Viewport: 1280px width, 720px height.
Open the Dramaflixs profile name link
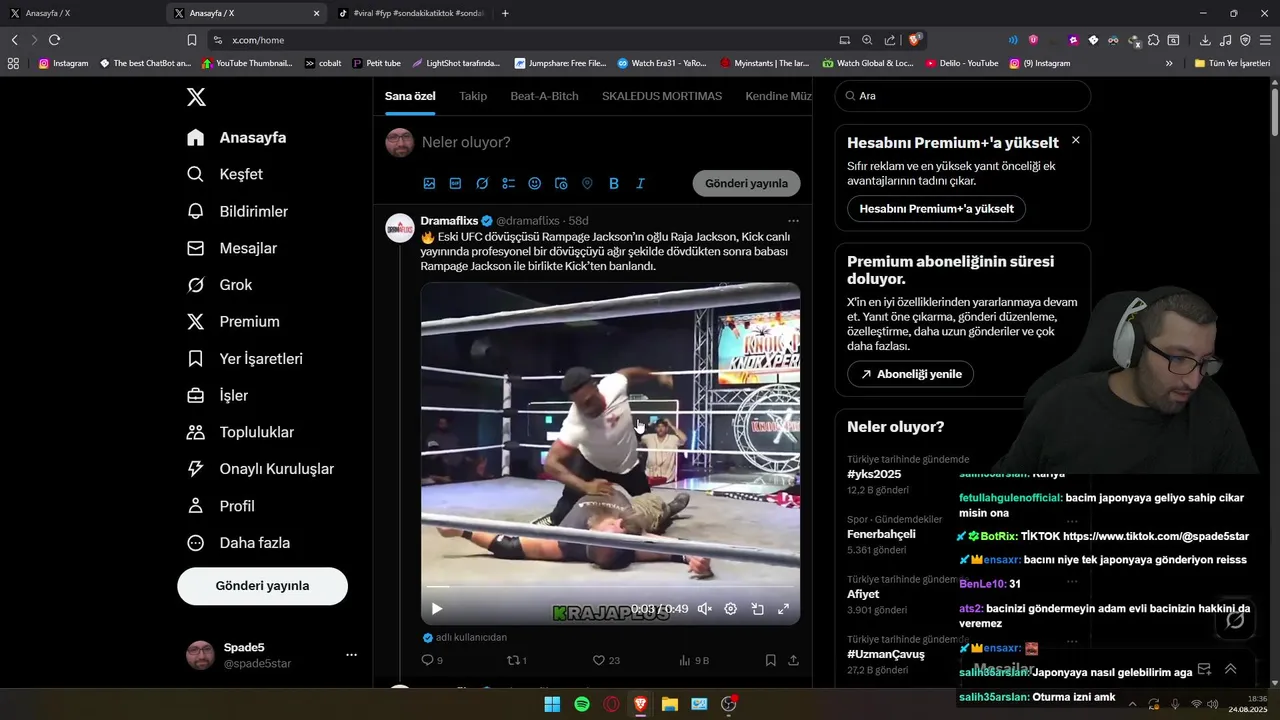(449, 220)
